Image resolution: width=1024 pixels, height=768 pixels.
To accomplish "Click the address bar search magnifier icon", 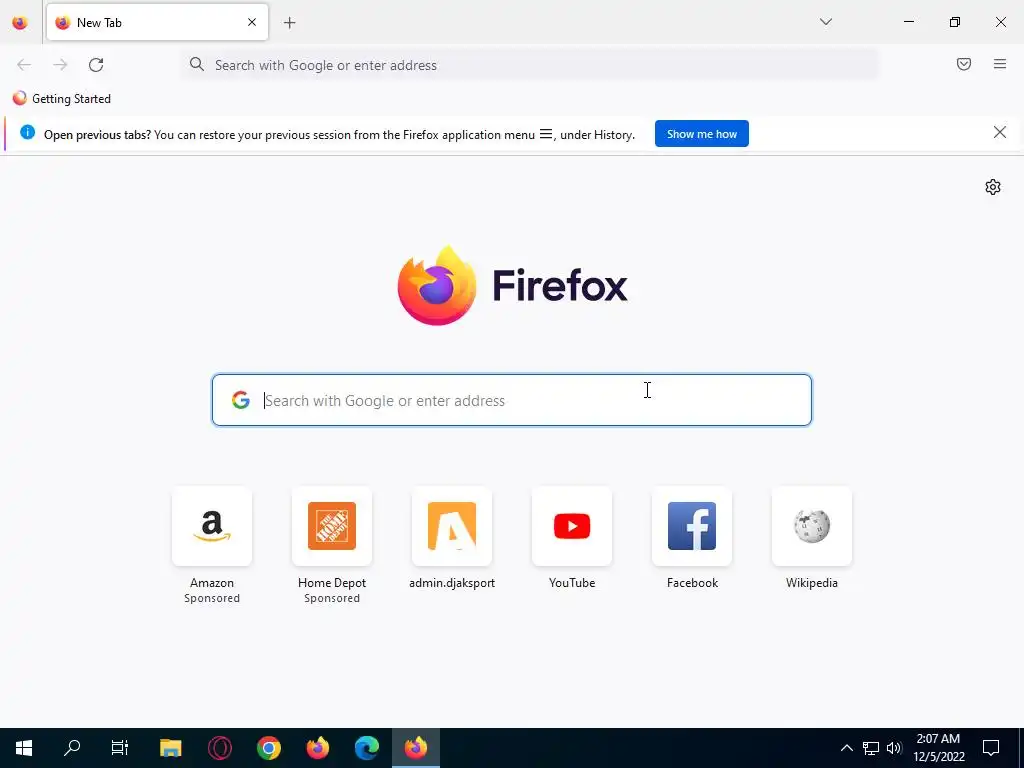I will point(197,64).
